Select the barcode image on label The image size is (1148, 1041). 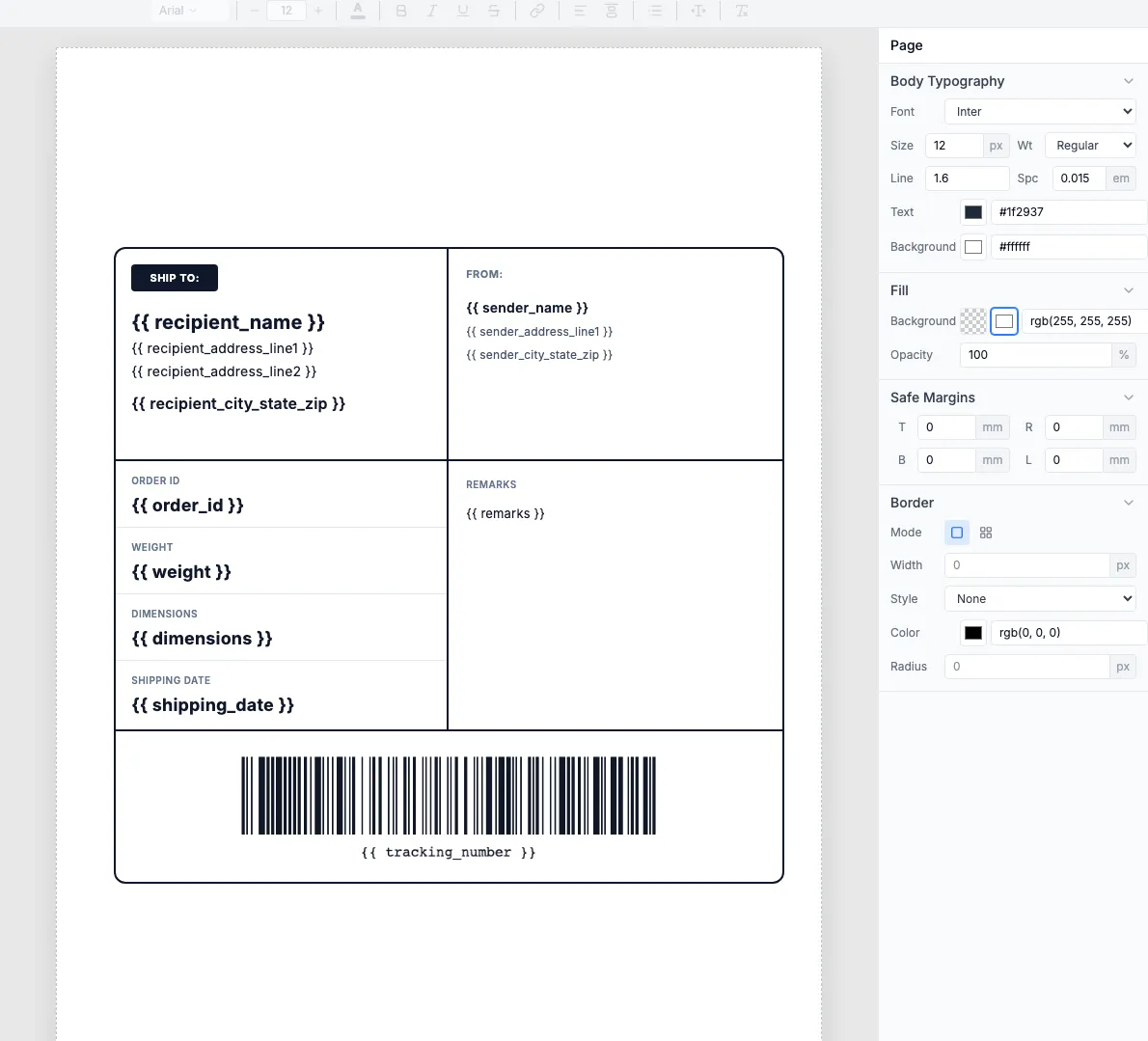tap(449, 796)
